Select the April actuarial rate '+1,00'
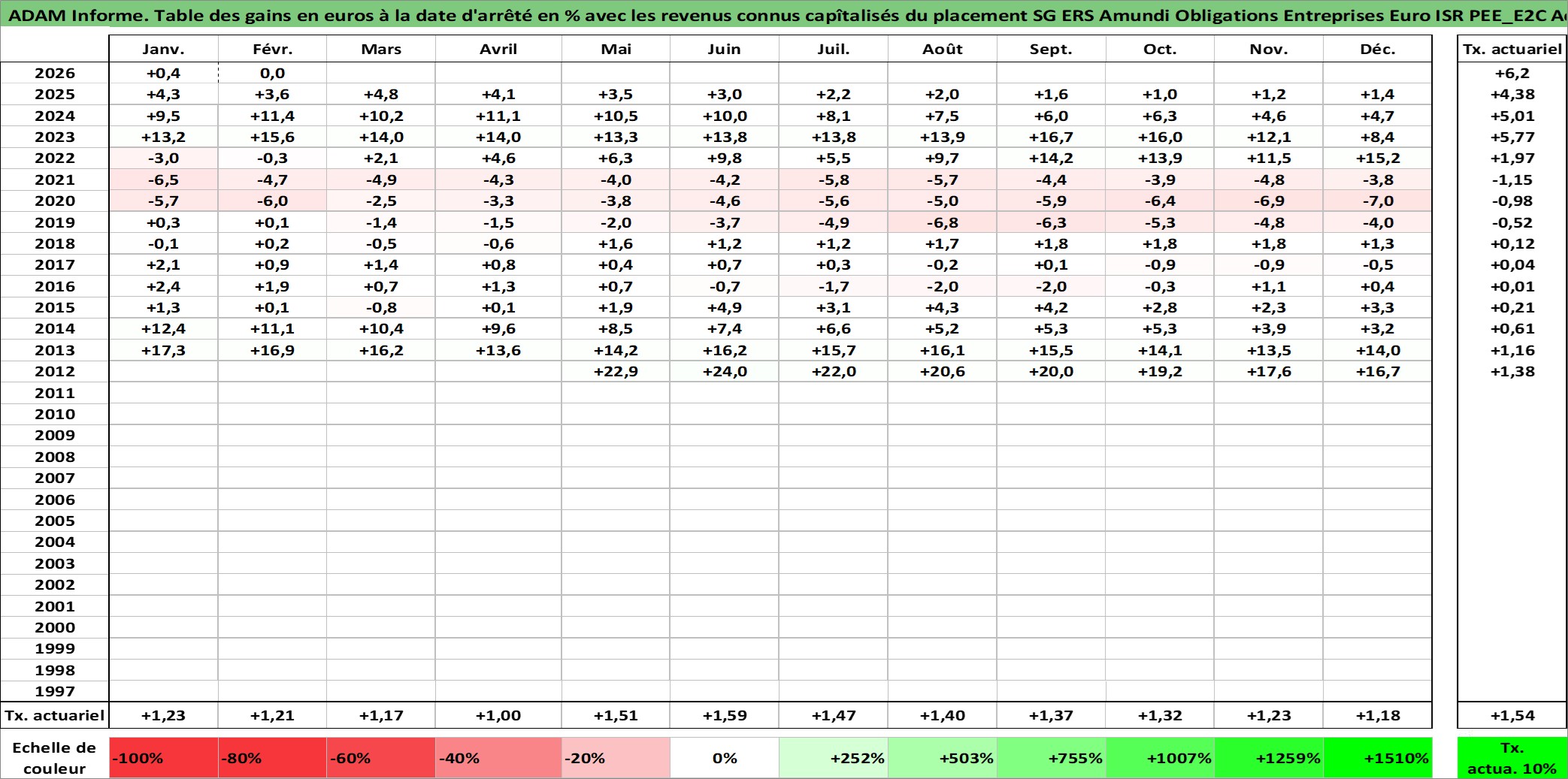1568x779 pixels. 498,715
